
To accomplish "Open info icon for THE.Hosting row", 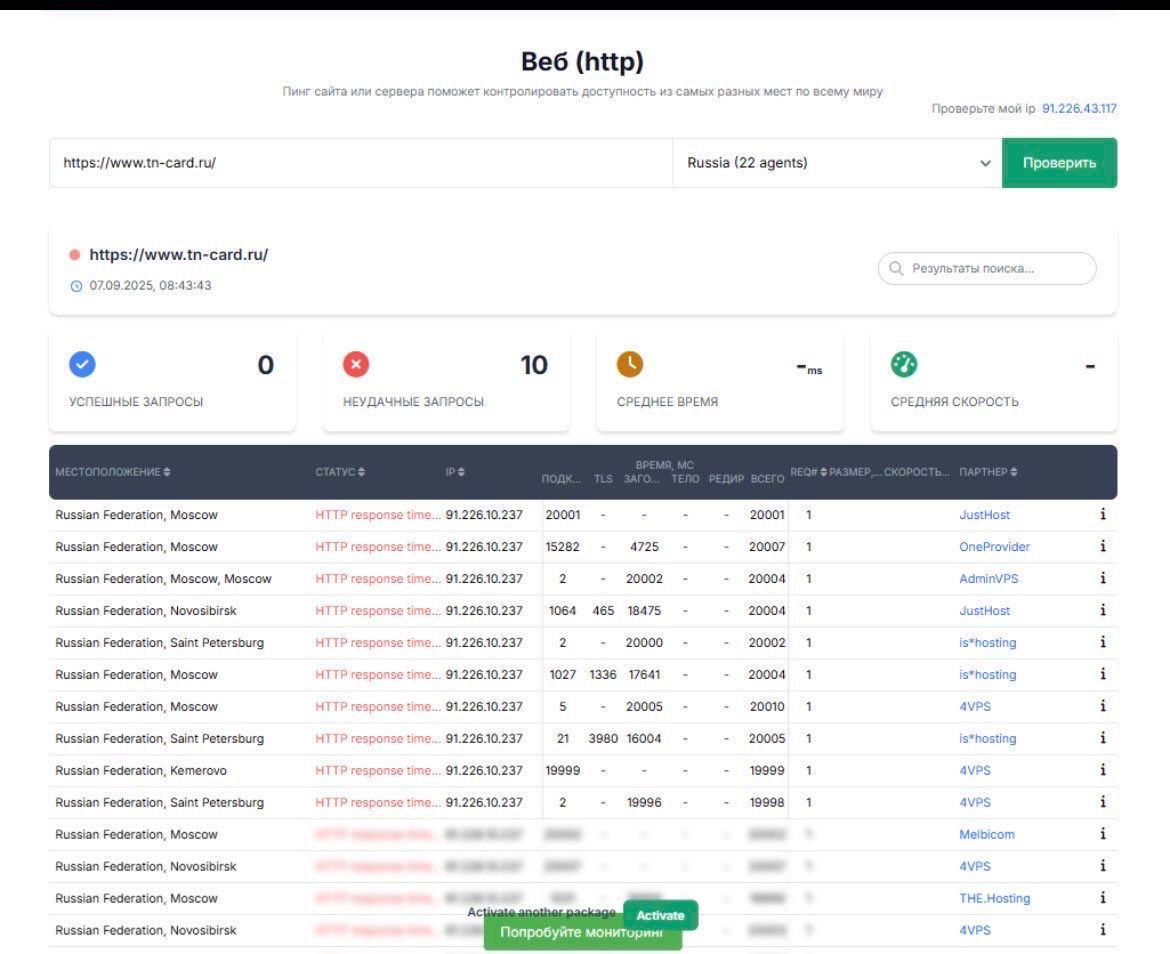I will coord(1102,899).
